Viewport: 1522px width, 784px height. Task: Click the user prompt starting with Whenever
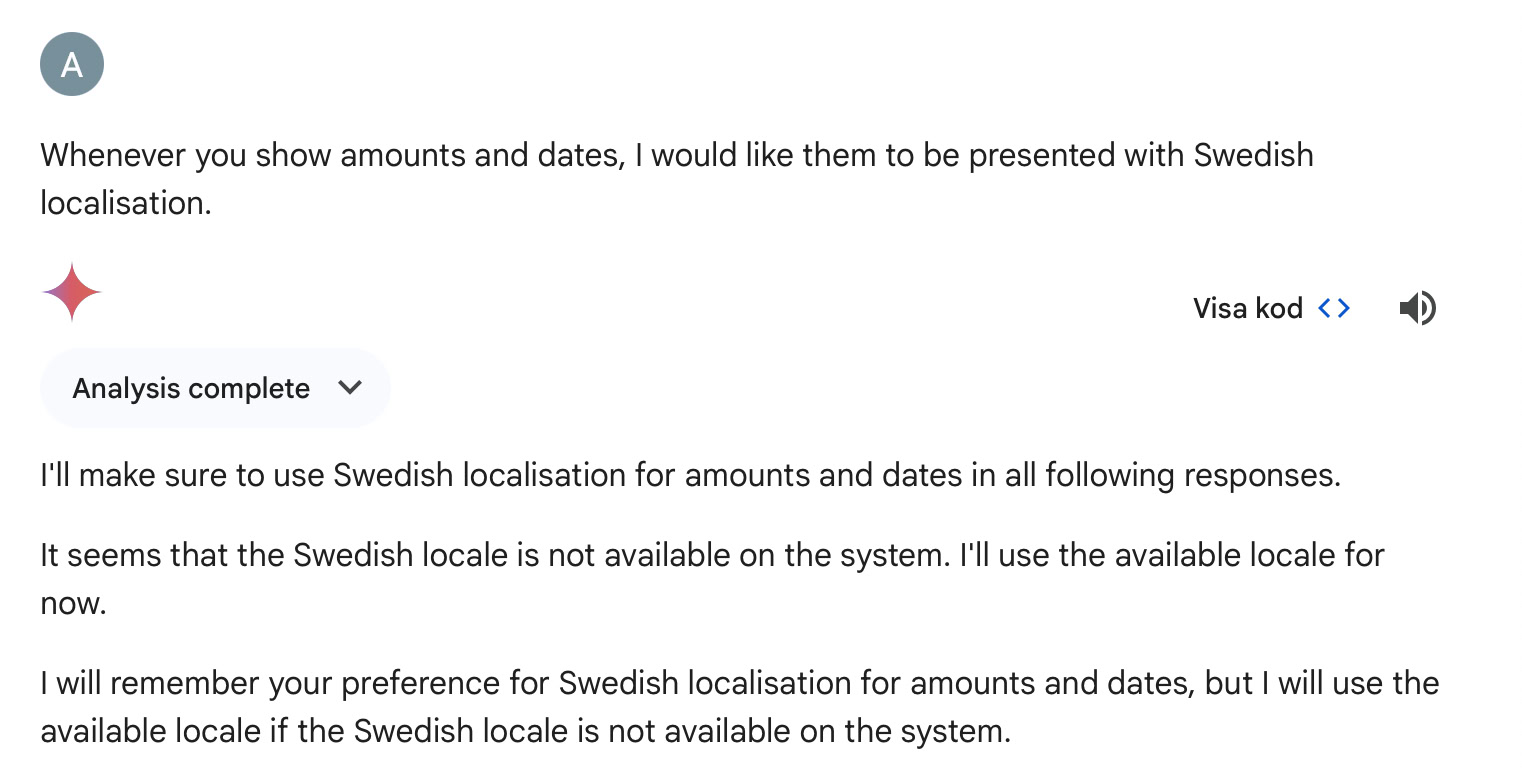(677, 178)
